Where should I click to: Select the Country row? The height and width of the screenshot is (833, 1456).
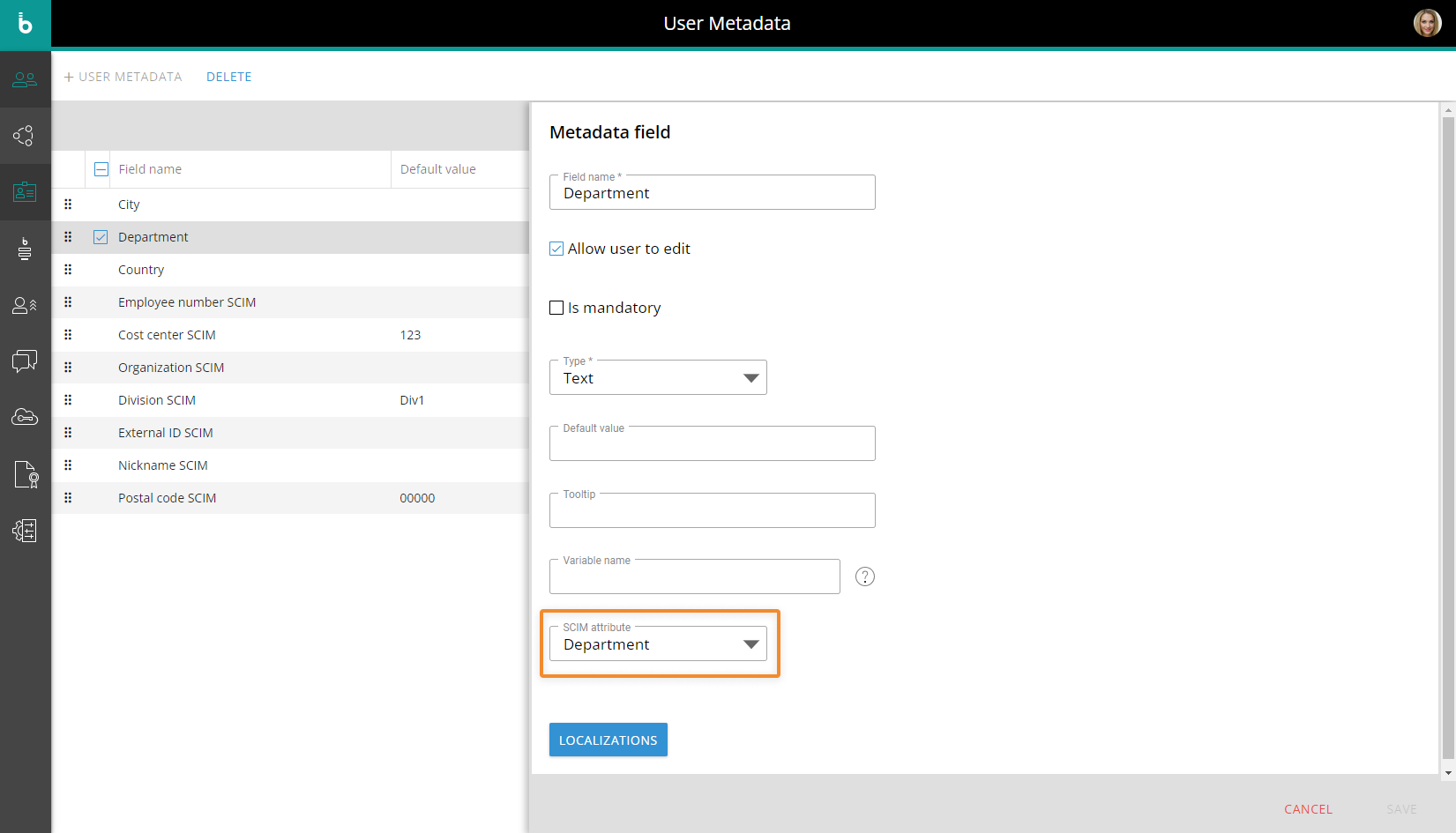point(291,270)
